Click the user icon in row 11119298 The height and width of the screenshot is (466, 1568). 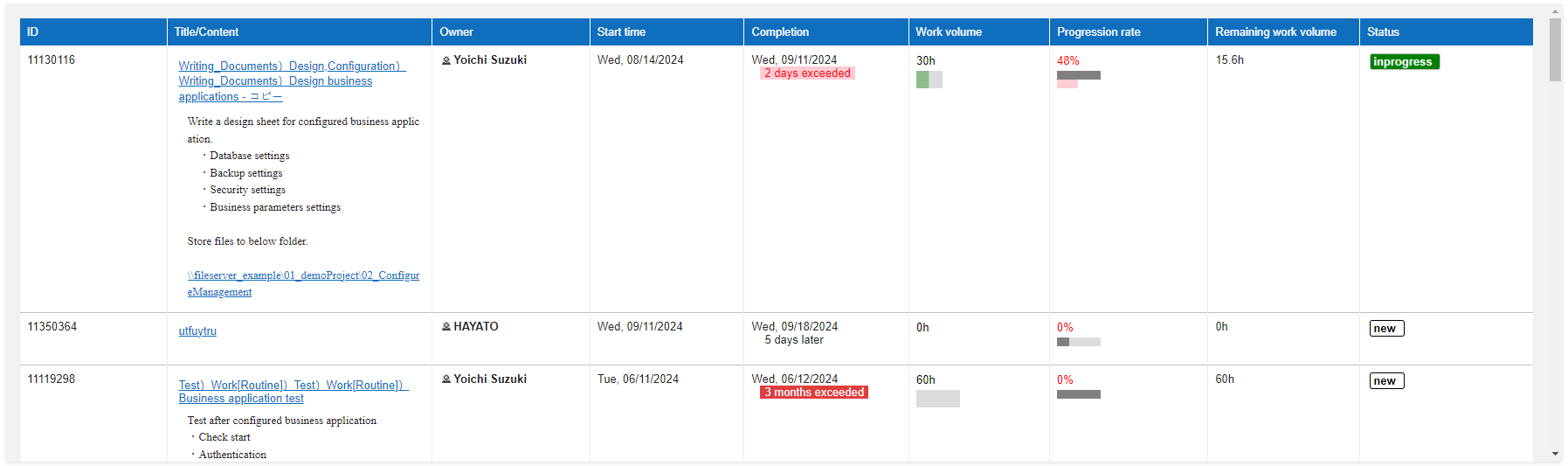tap(446, 379)
